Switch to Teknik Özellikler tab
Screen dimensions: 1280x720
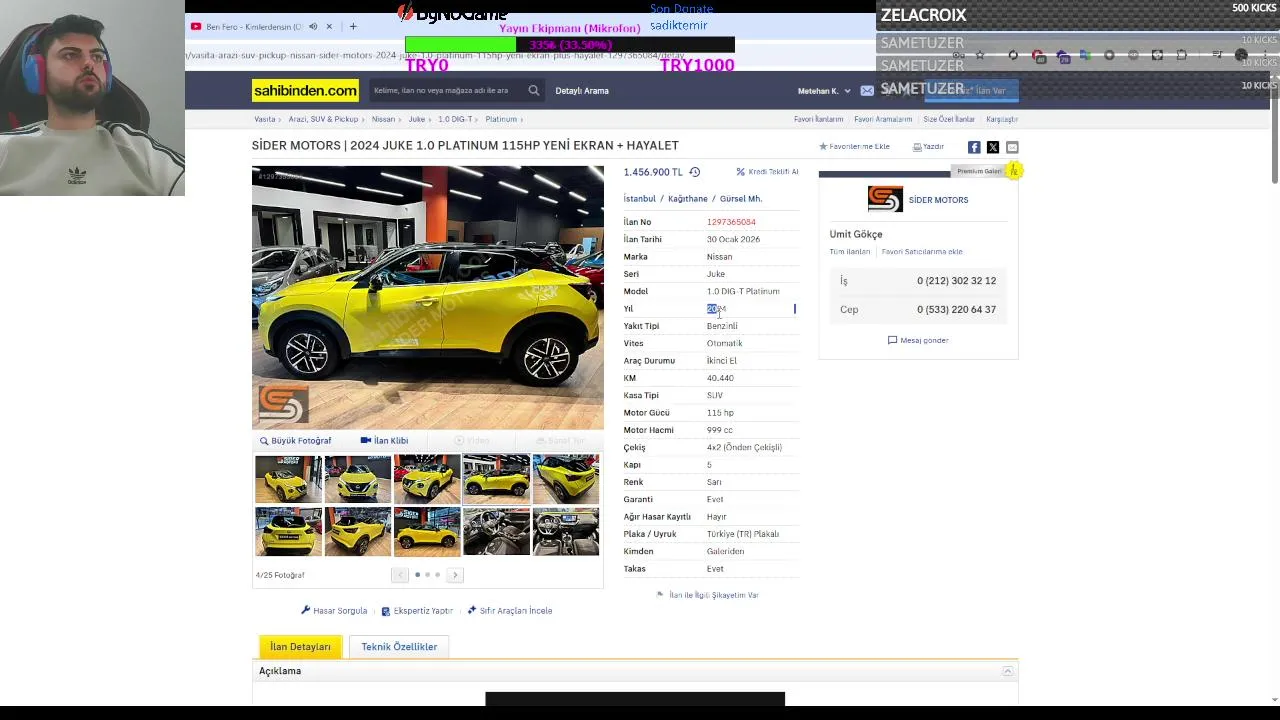[399, 647]
